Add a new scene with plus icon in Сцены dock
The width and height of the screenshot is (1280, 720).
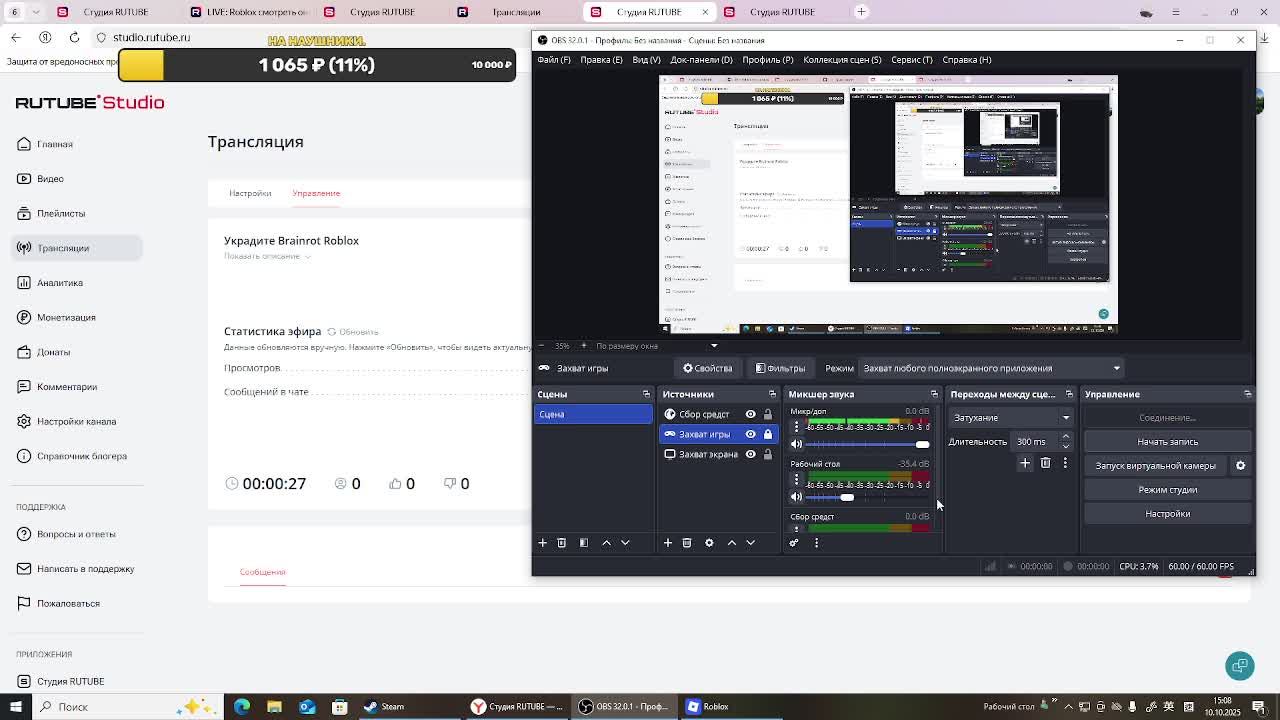click(542, 543)
